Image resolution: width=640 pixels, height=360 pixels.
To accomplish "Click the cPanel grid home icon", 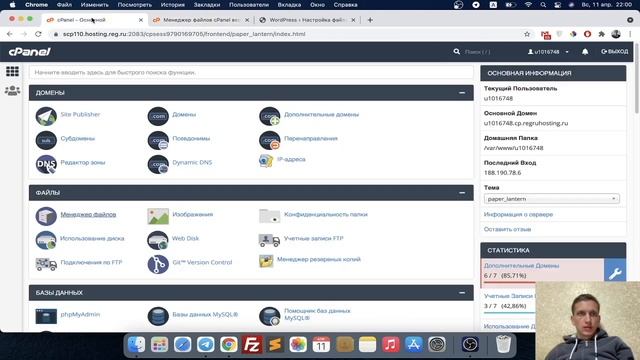I will pyautogui.click(x=12, y=71).
